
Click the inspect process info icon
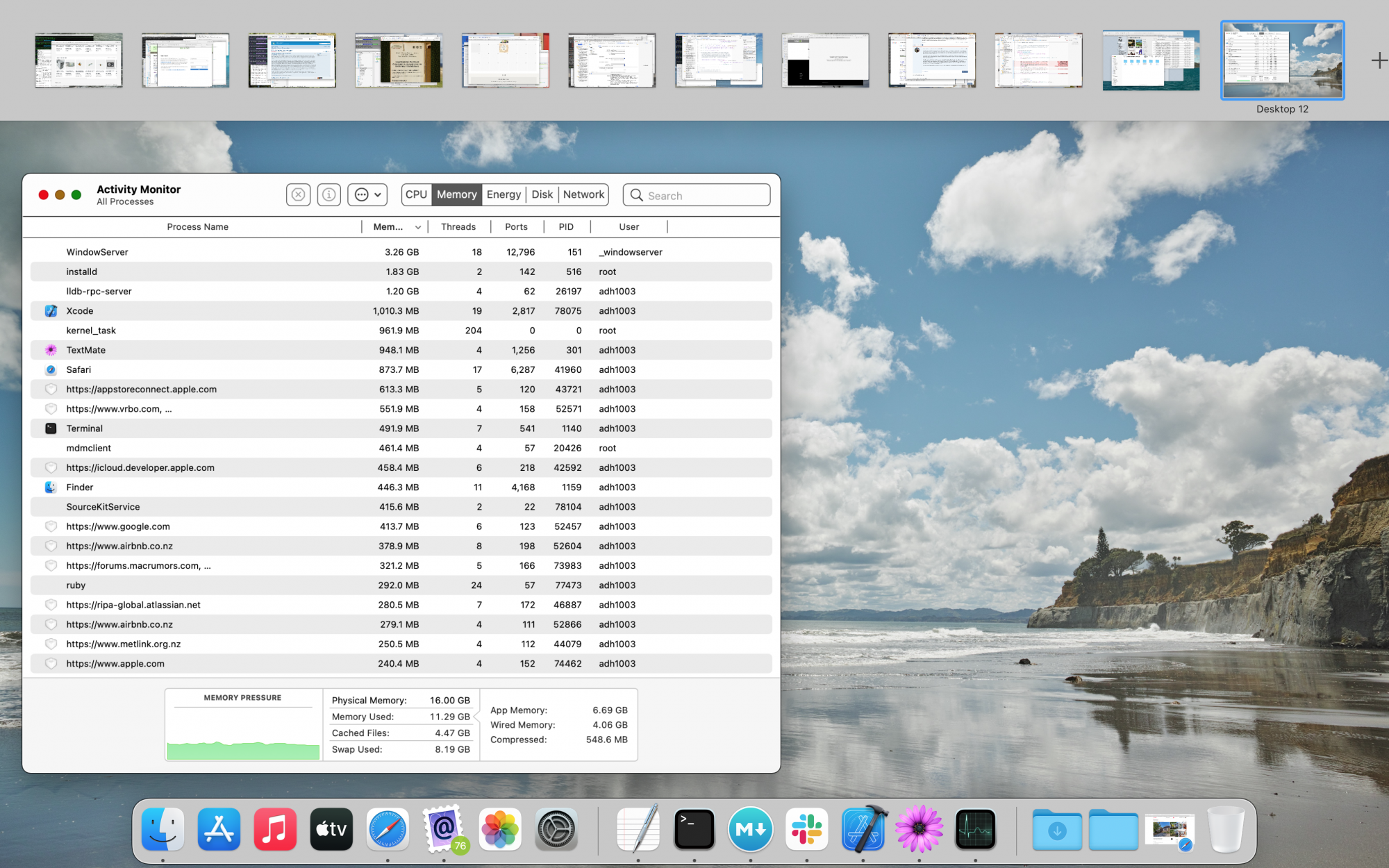click(x=329, y=195)
